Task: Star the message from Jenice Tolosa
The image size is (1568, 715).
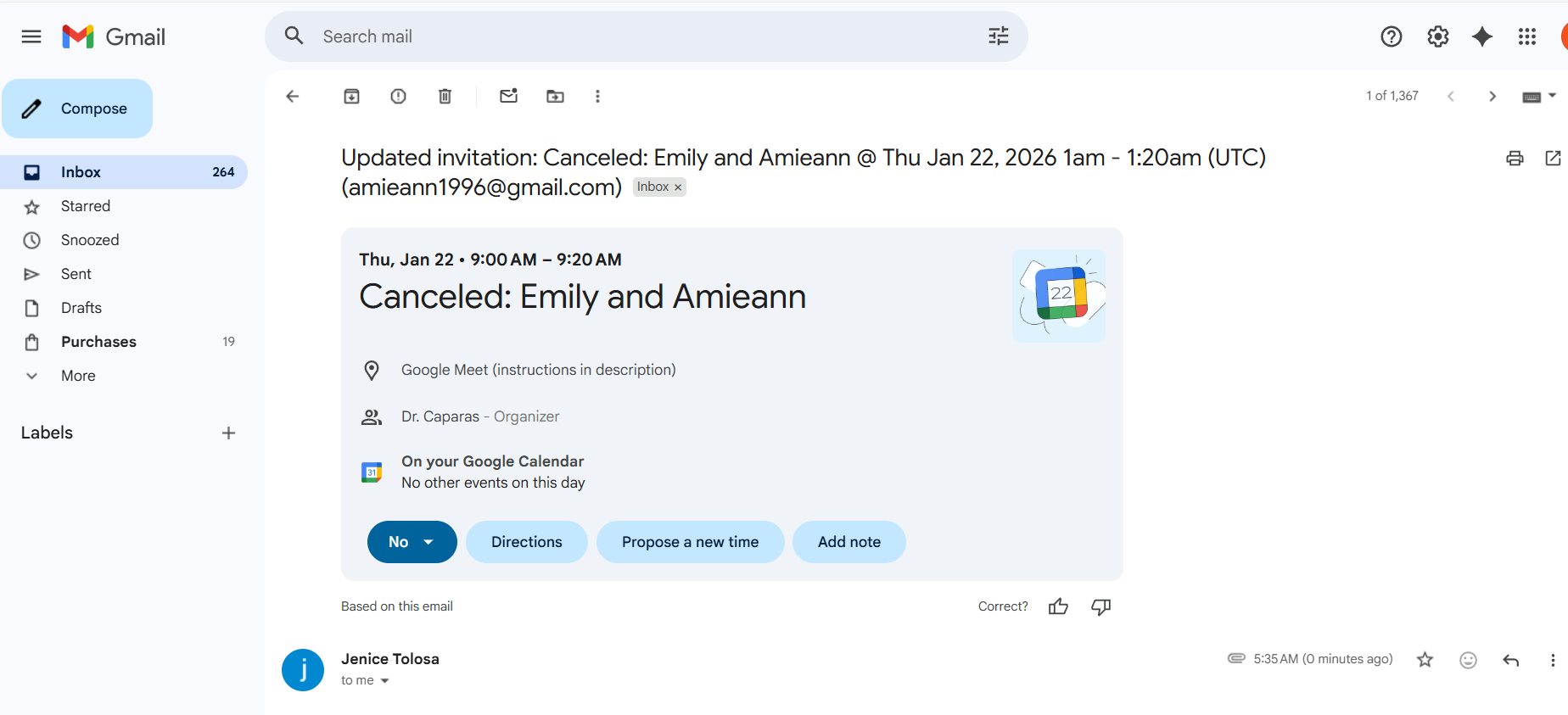Action: (x=1425, y=660)
